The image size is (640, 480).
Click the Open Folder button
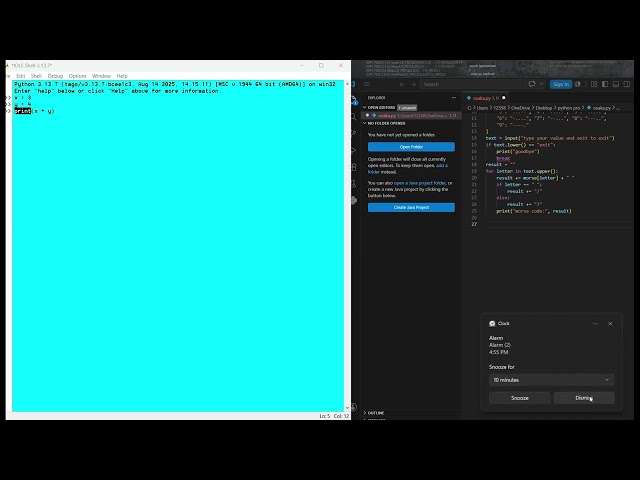coord(411,147)
